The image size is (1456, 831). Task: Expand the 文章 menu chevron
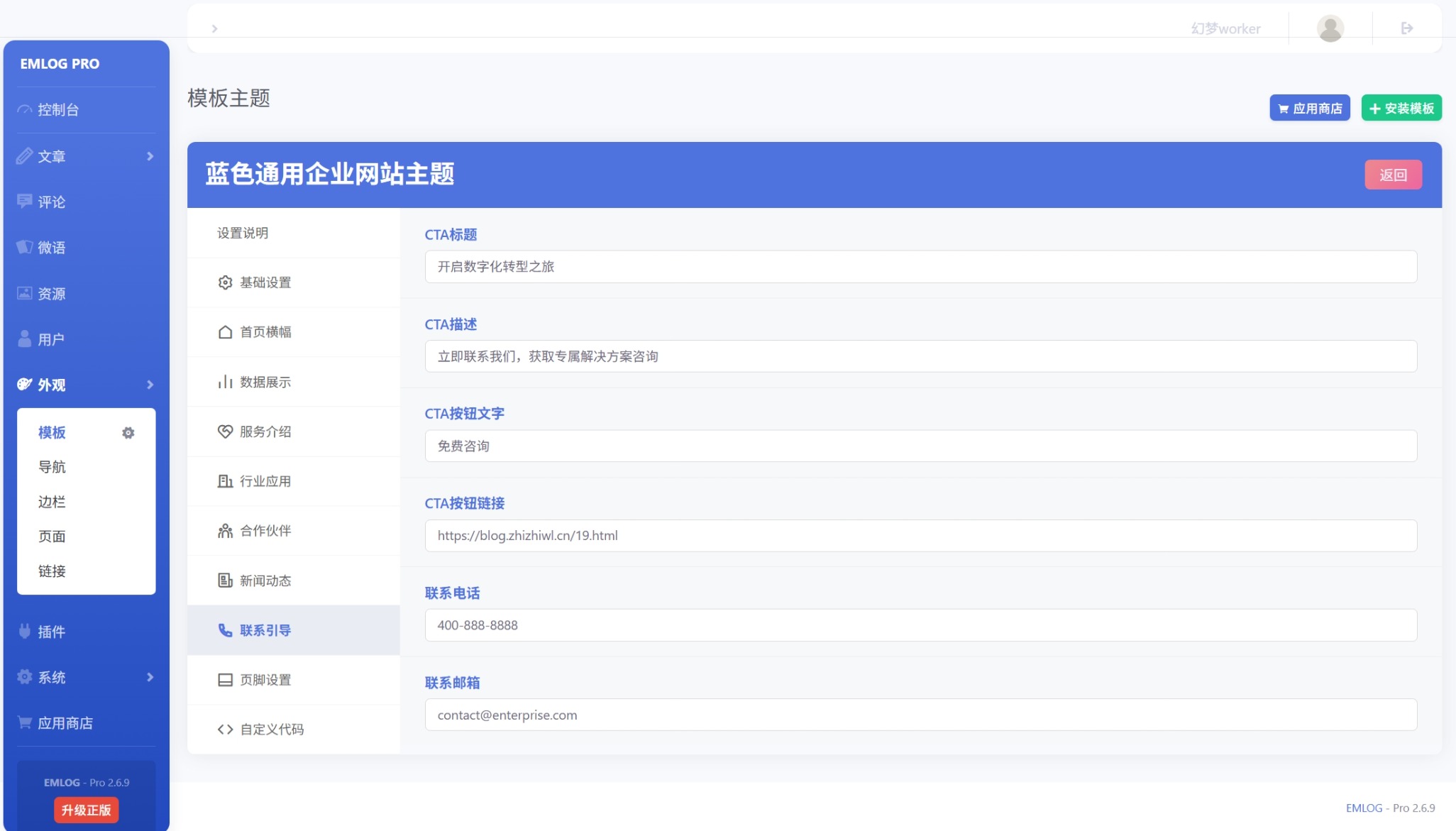(x=150, y=156)
